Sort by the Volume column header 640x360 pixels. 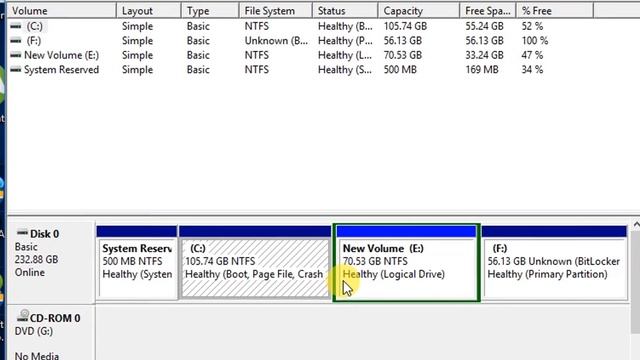point(62,11)
